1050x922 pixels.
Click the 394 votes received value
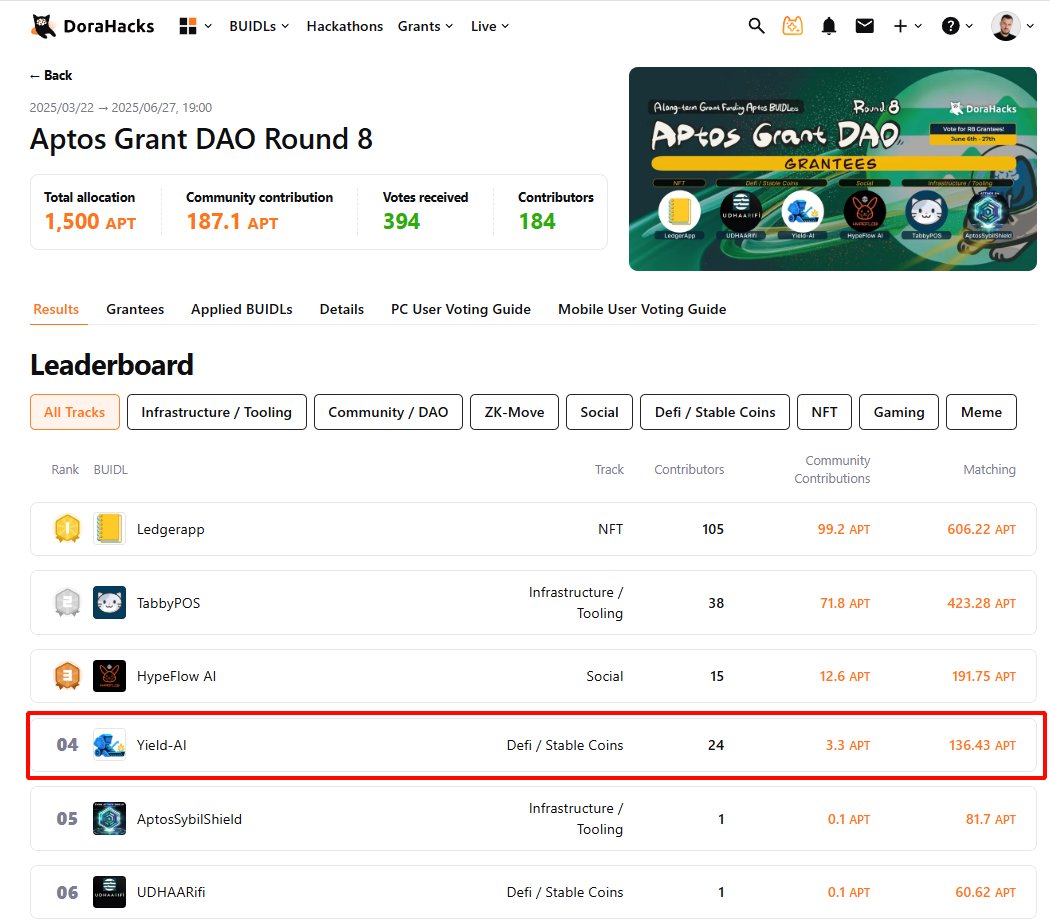401,222
